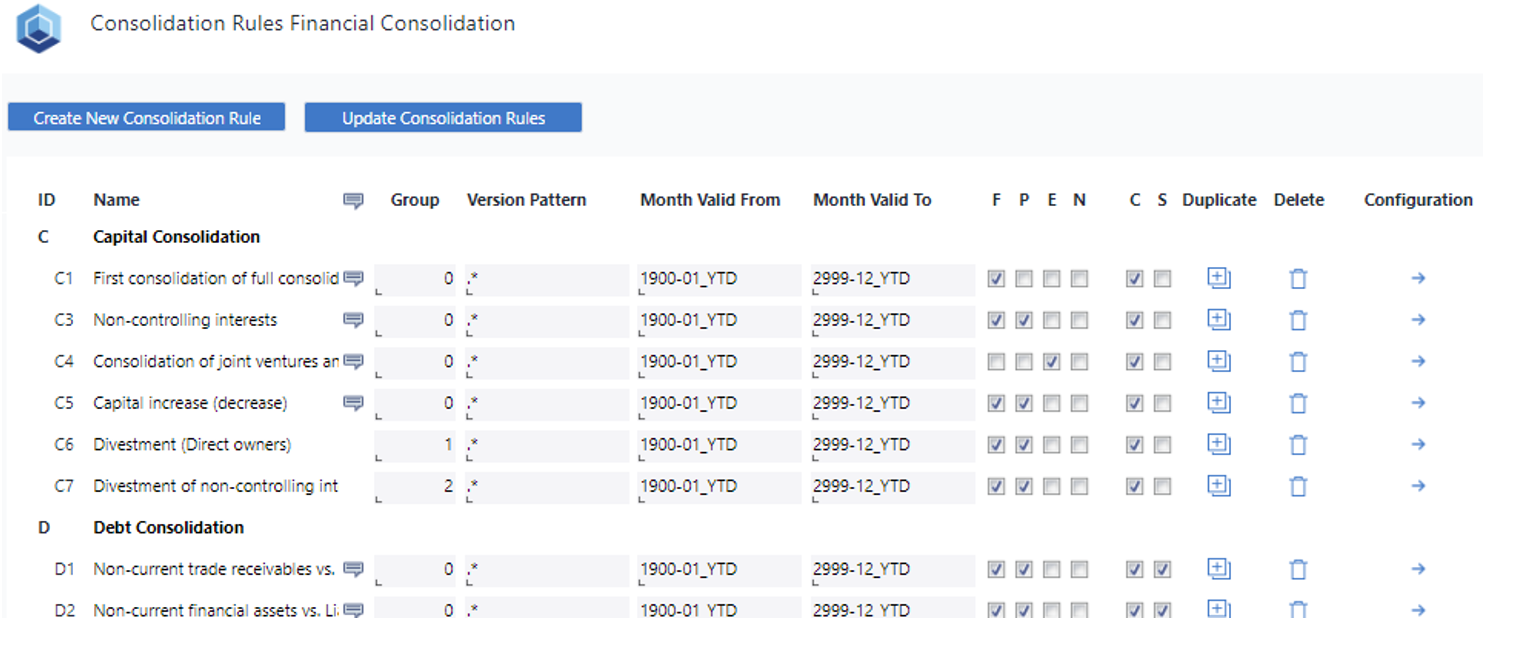Open configuration arrow for rule D1
The height and width of the screenshot is (665, 1522).
click(x=1419, y=568)
